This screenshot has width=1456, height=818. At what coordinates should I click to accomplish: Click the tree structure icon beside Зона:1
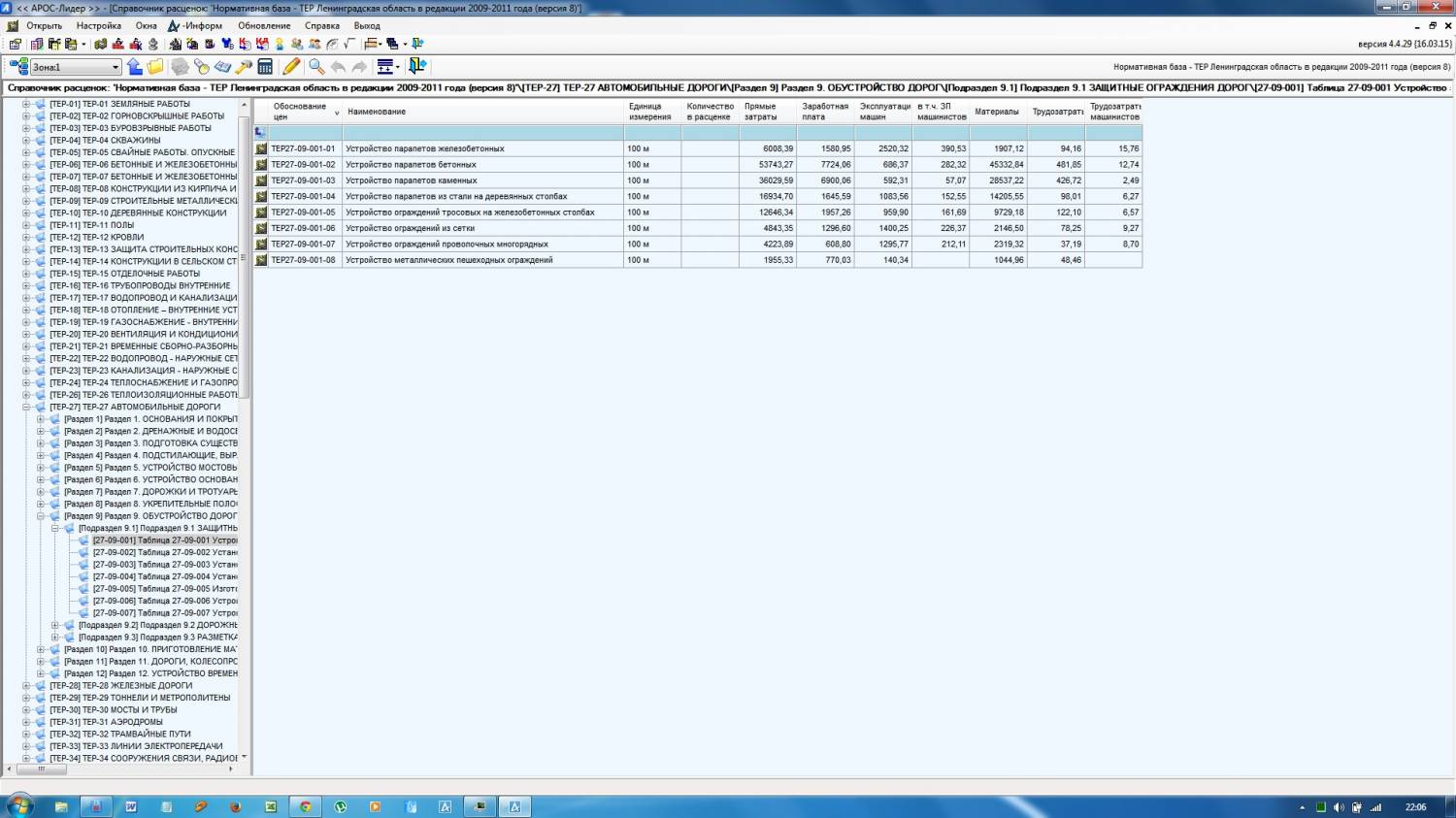(17, 67)
